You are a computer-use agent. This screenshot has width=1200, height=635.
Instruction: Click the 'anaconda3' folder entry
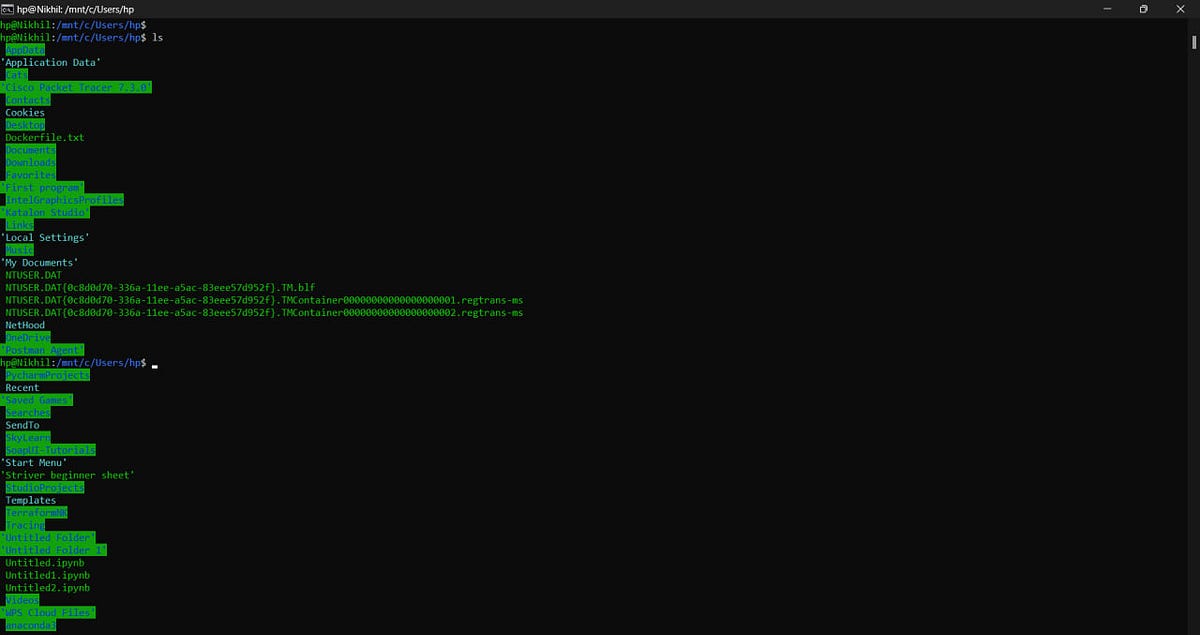(30, 624)
